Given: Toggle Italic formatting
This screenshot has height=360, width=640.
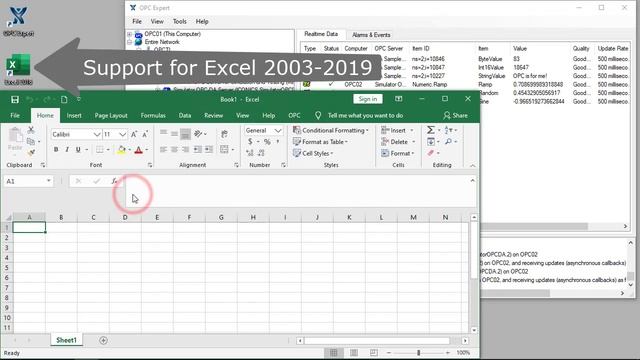Looking at the screenshot, I should 67,150.
